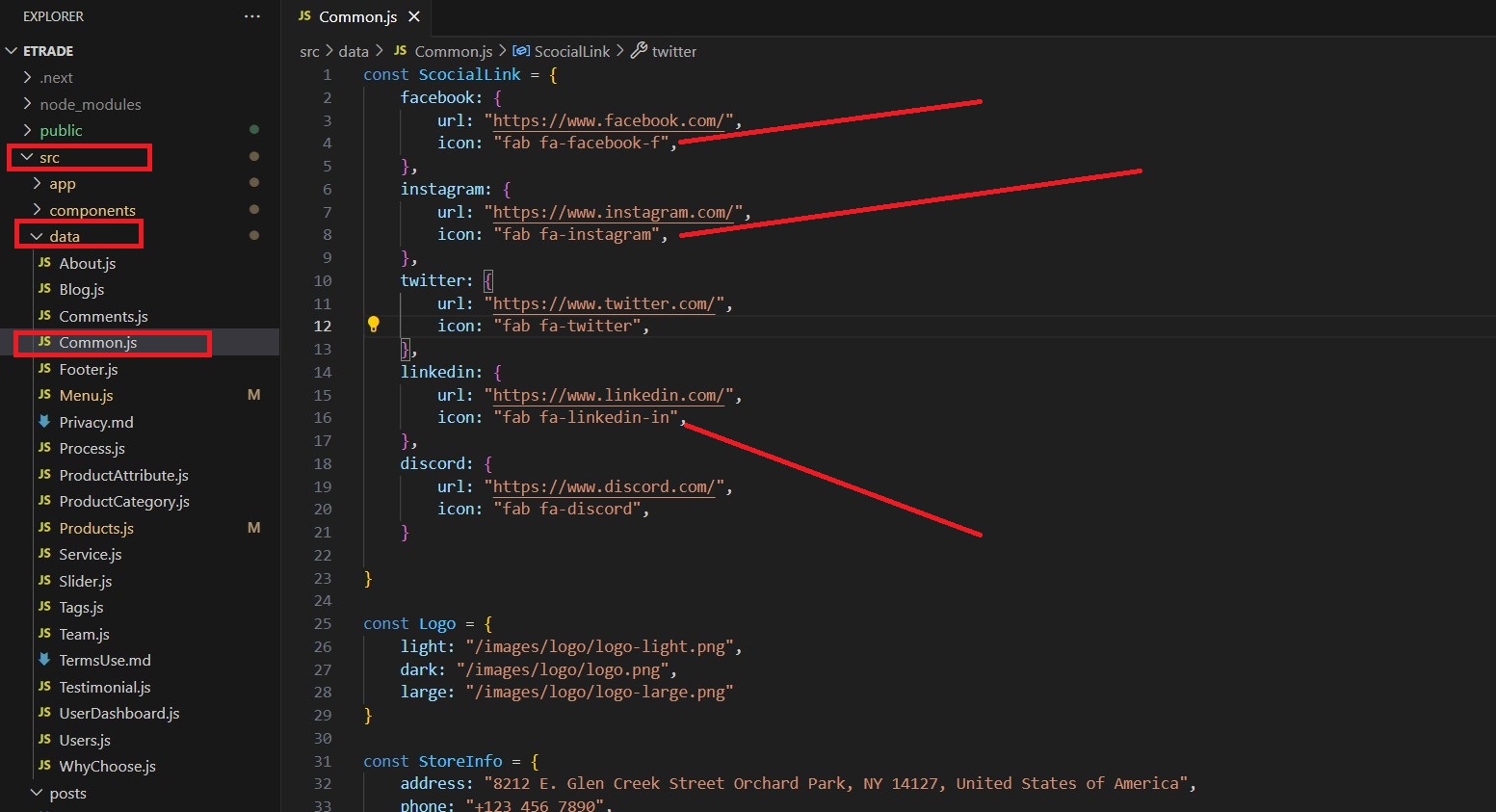The width and height of the screenshot is (1496, 812).
Task: Click the "fab fa-instagram" icon string
Action: point(576,234)
